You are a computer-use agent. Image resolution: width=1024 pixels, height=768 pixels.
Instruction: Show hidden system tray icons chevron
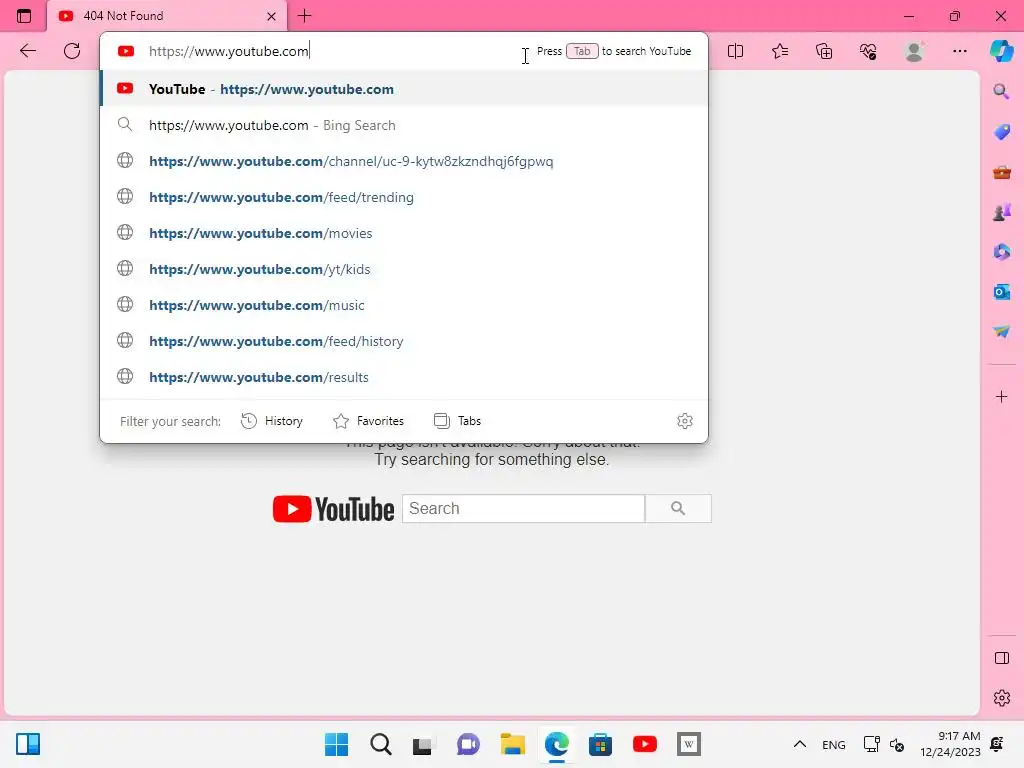point(799,744)
